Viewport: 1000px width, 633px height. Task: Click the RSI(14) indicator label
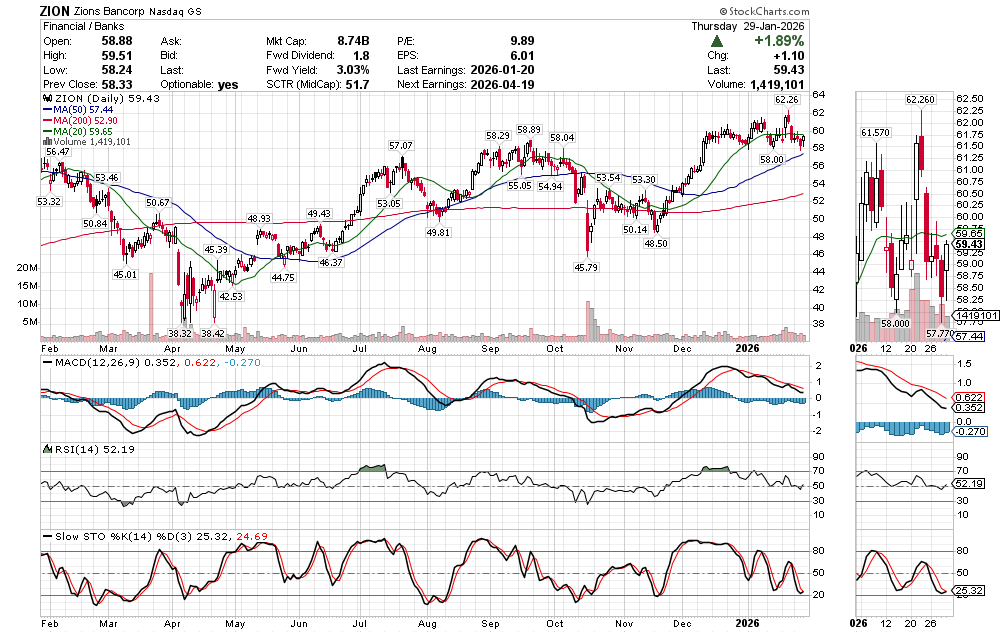(x=71, y=449)
